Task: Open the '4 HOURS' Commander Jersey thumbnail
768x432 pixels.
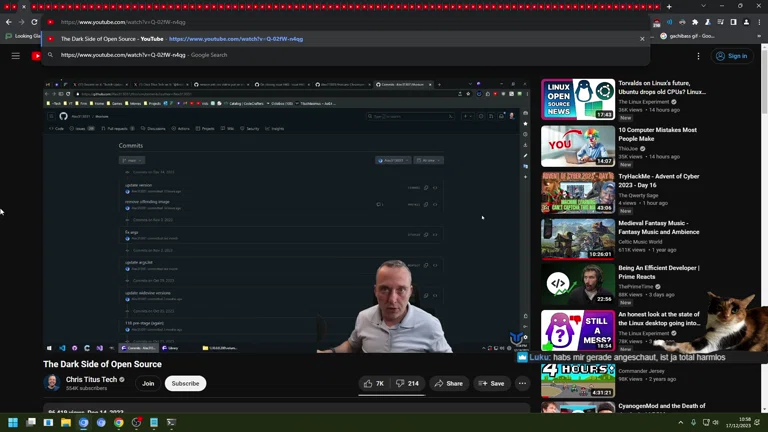Action: pos(578,380)
